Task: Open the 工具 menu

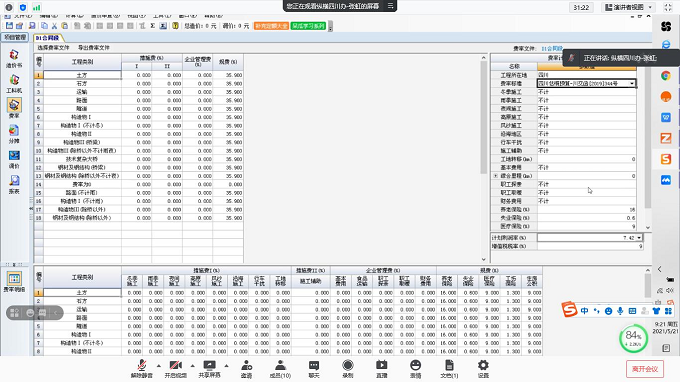Action: [x=162, y=16]
